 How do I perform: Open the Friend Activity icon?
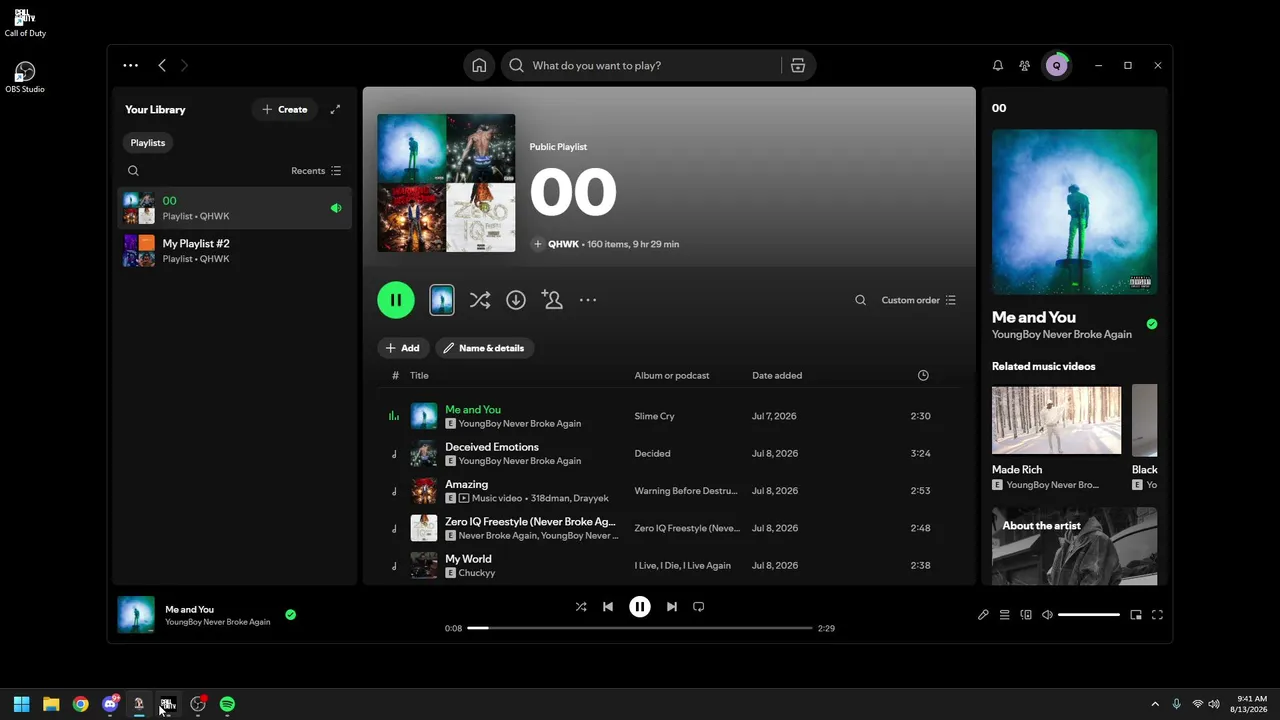(1024, 65)
